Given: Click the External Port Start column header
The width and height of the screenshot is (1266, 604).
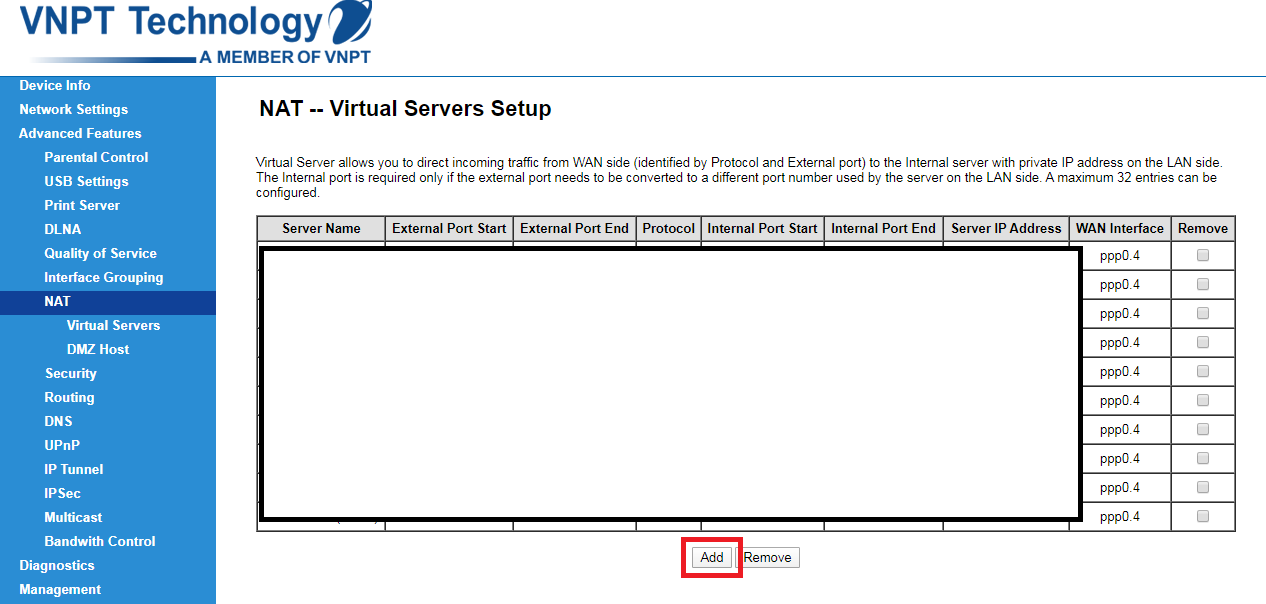Looking at the screenshot, I should [x=449, y=228].
